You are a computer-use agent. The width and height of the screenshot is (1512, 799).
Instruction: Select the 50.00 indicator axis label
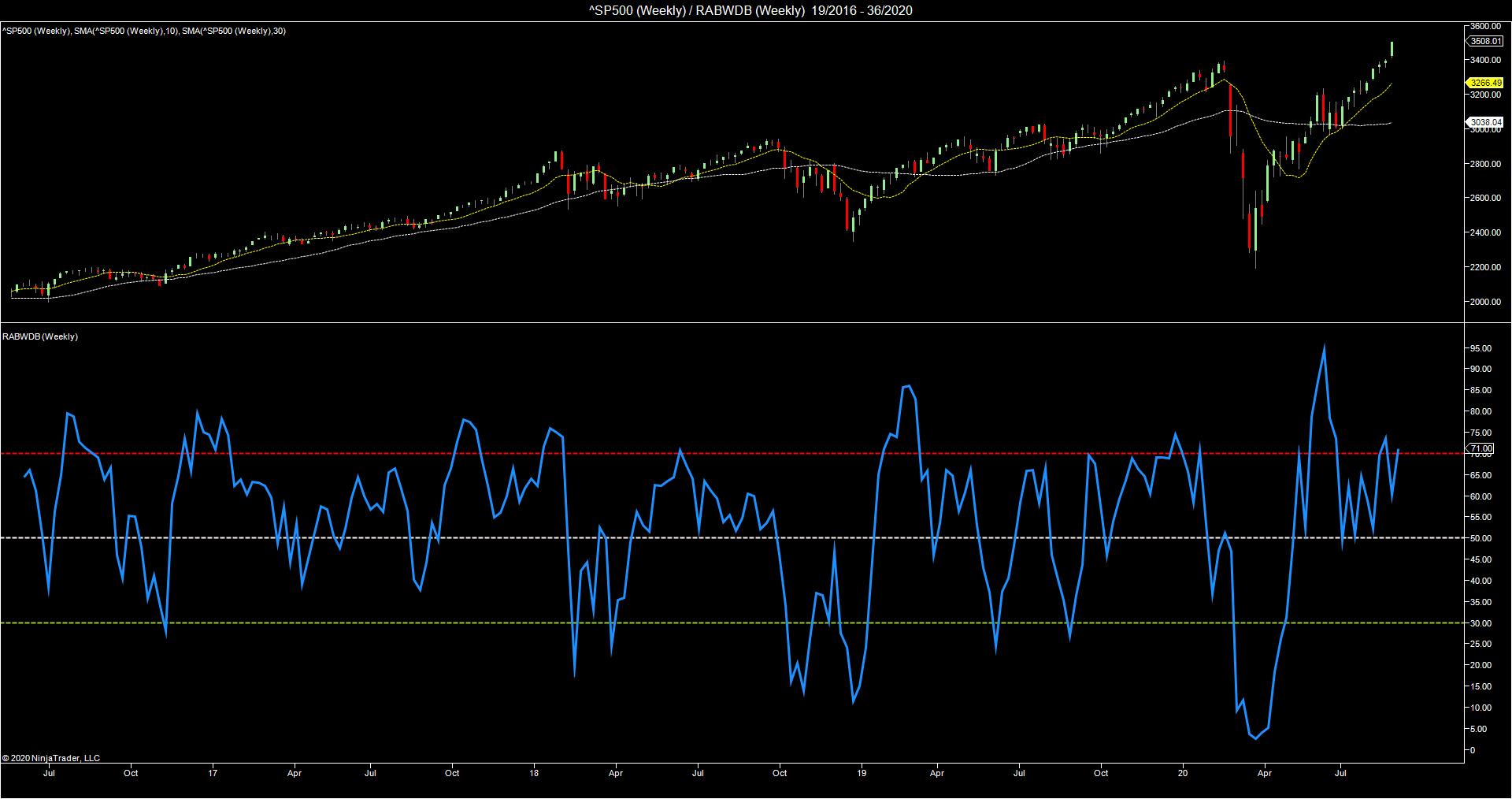(x=1480, y=538)
